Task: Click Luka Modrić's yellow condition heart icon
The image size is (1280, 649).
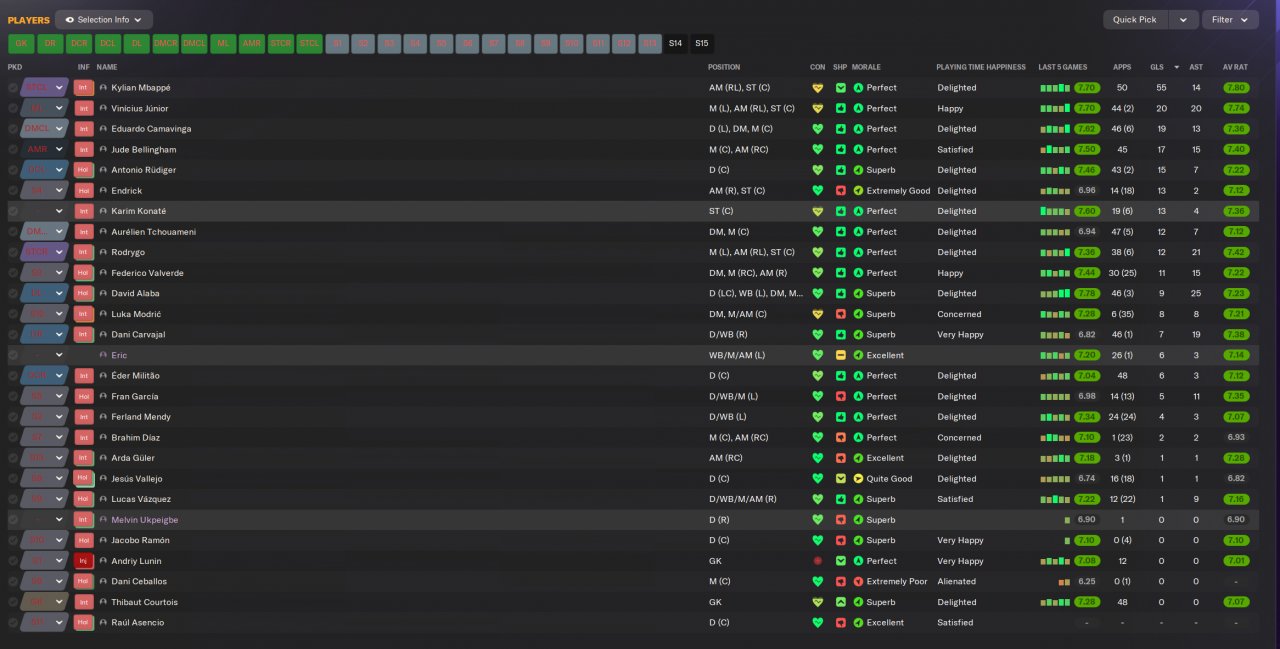Action: pos(817,314)
